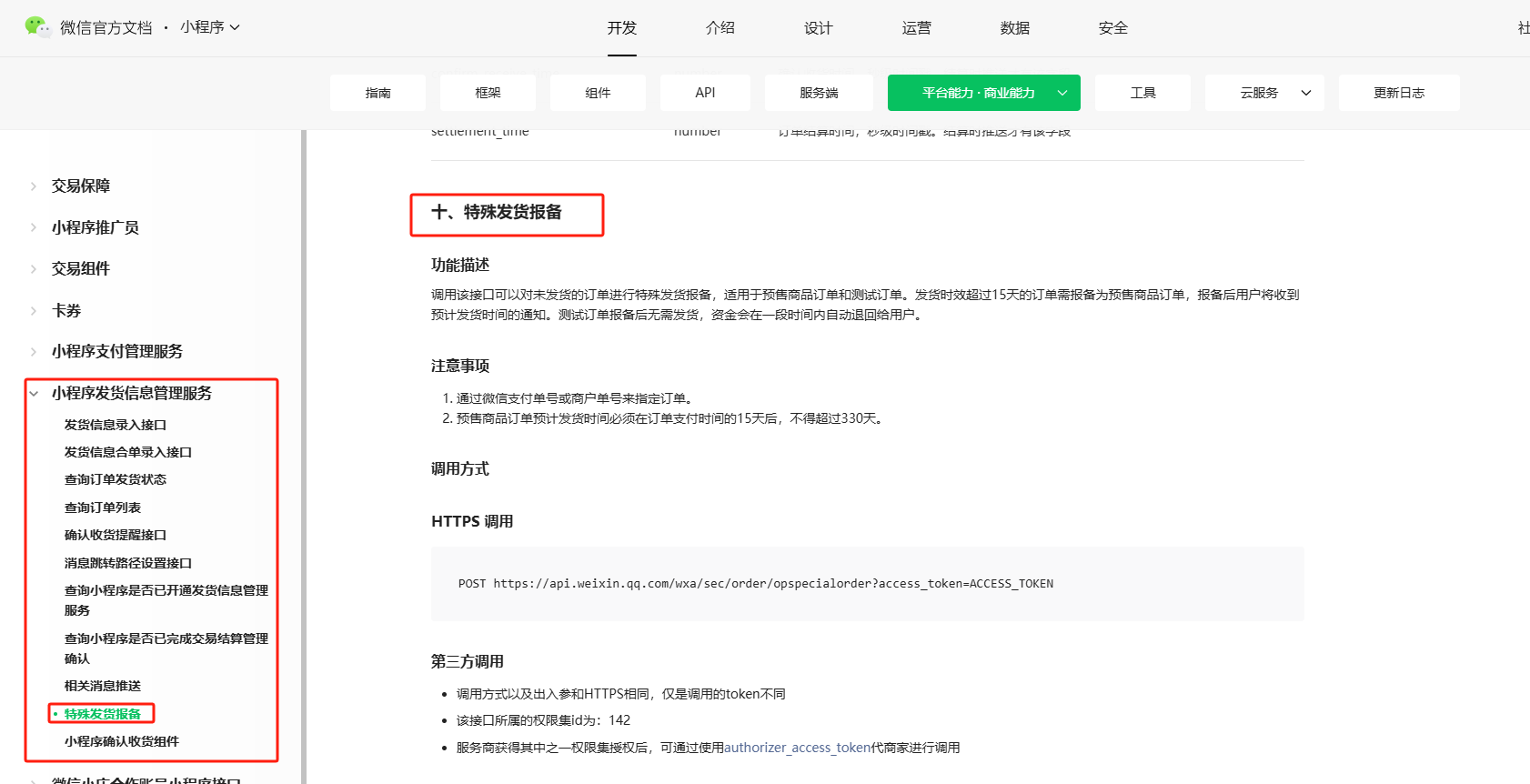Open 小程序确认收货组件 in sidebar

click(x=122, y=741)
